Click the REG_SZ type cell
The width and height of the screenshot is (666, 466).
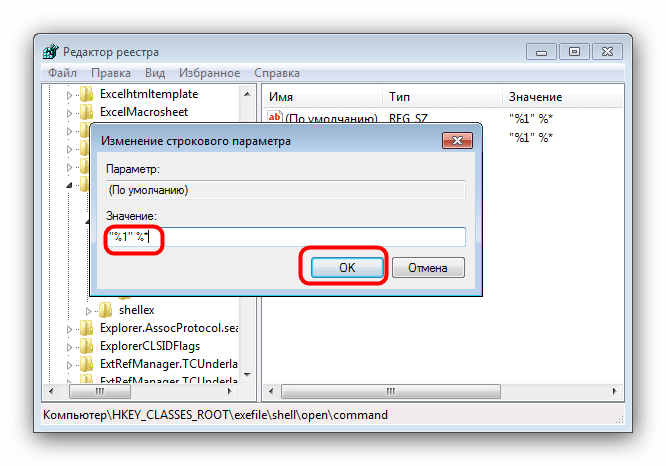pos(408,118)
